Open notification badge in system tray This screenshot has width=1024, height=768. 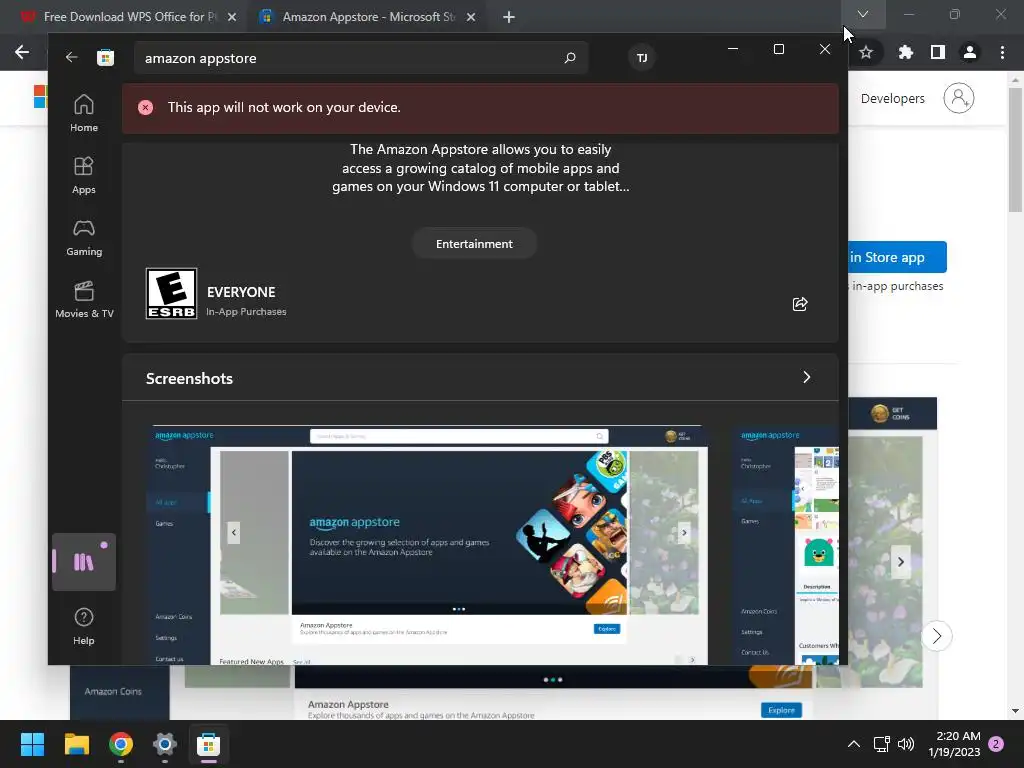[x=997, y=744]
